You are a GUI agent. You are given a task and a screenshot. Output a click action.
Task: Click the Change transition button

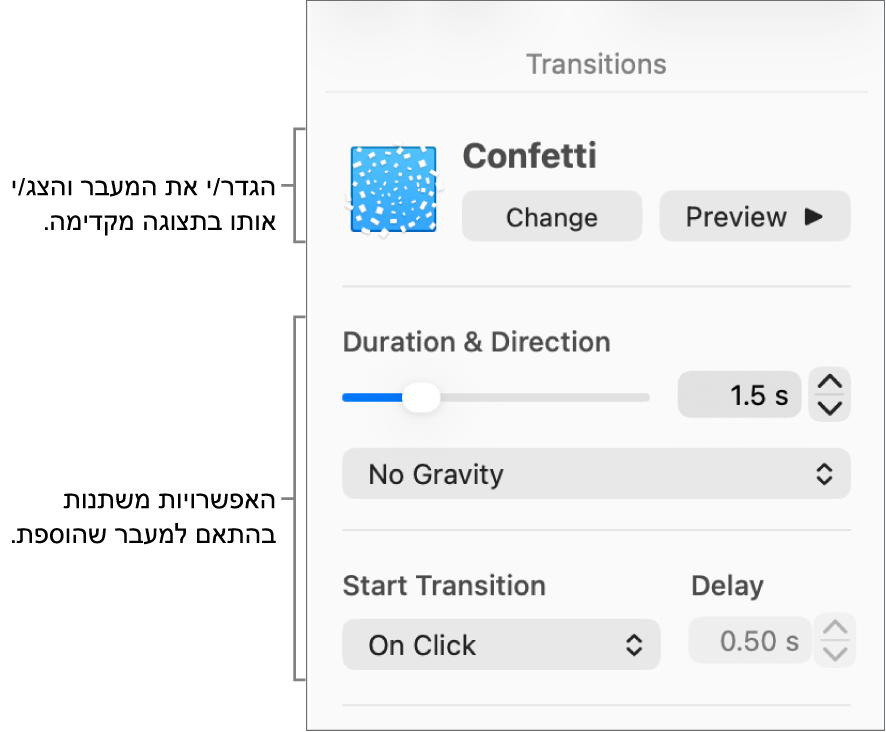[x=552, y=216]
